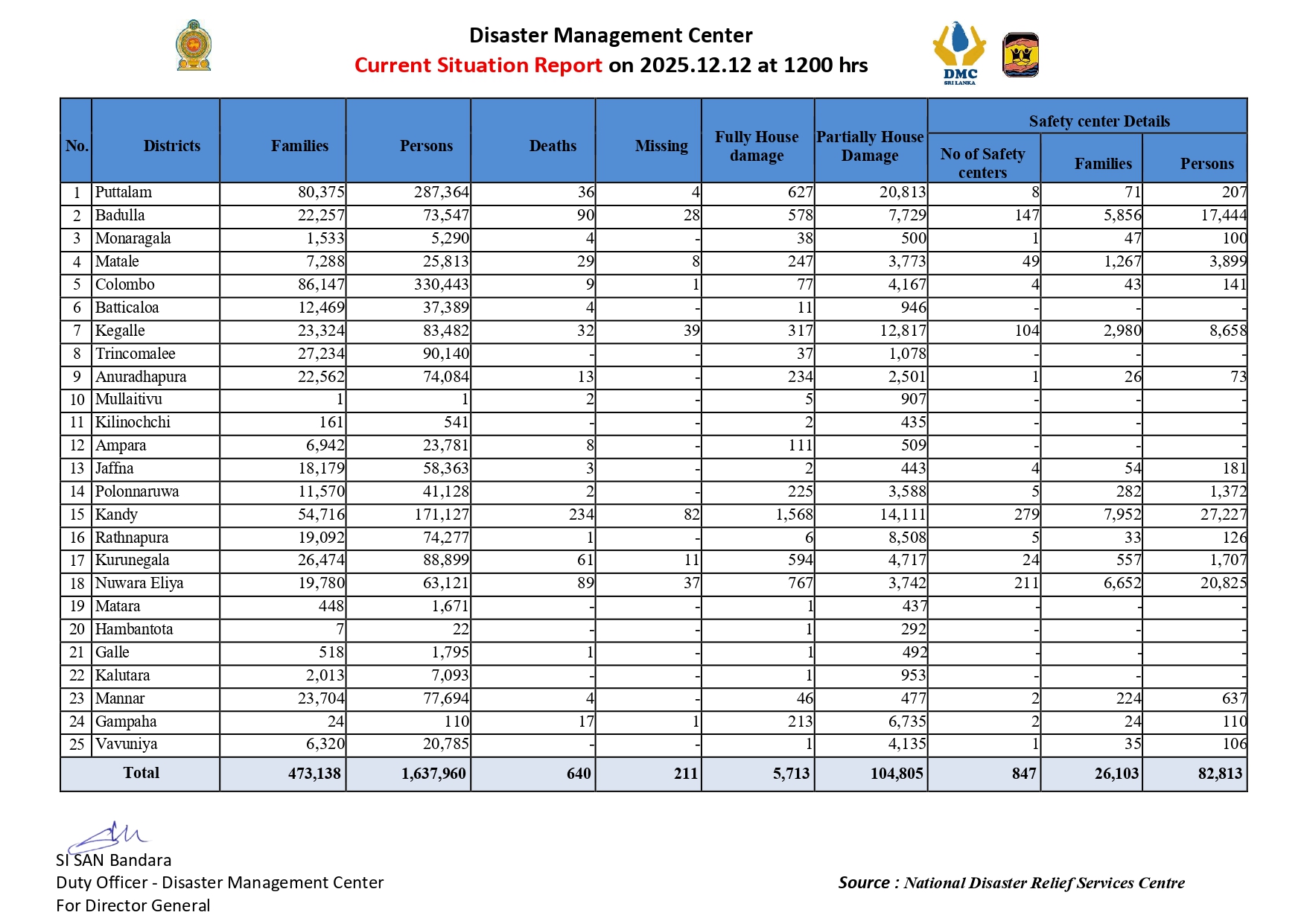1307x924 pixels.
Task: Click the Safety center Details header
Action: coord(1098,121)
